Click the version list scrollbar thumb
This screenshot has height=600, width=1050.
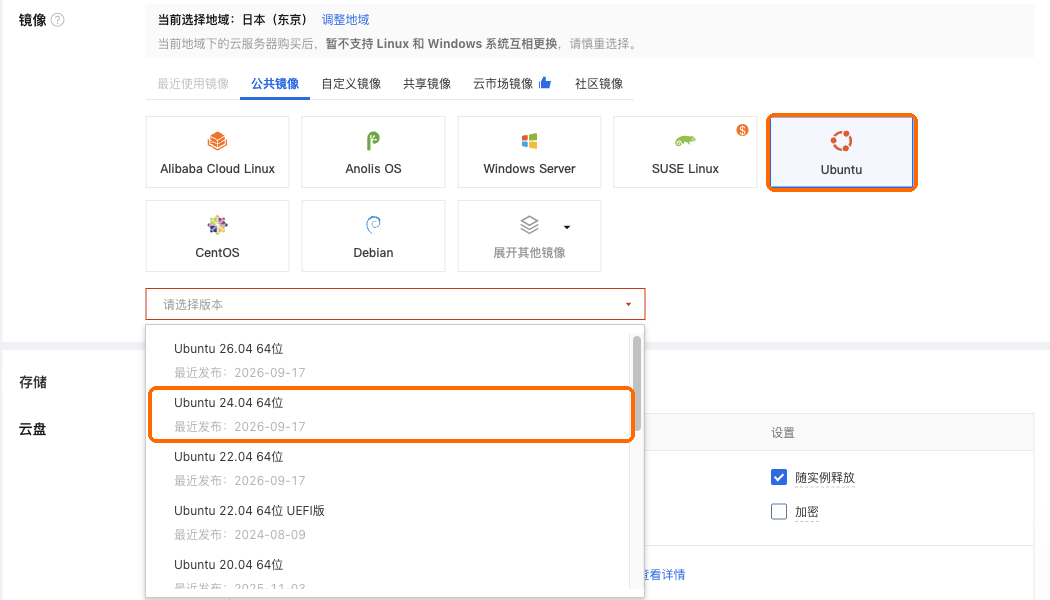637,383
